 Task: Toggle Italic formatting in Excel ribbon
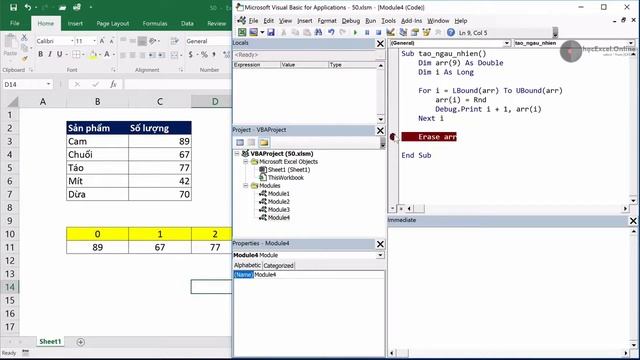(x=50, y=54)
